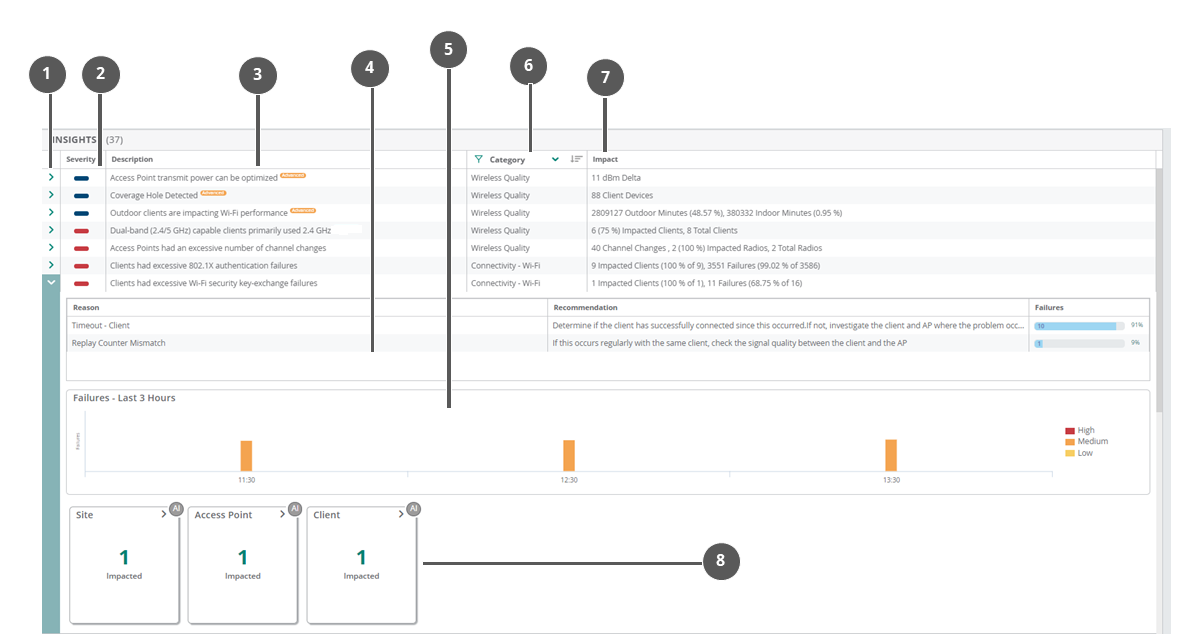Select the Client impacted count card
The width and height of the screenshot is (1185, 638).
[361, 565]
